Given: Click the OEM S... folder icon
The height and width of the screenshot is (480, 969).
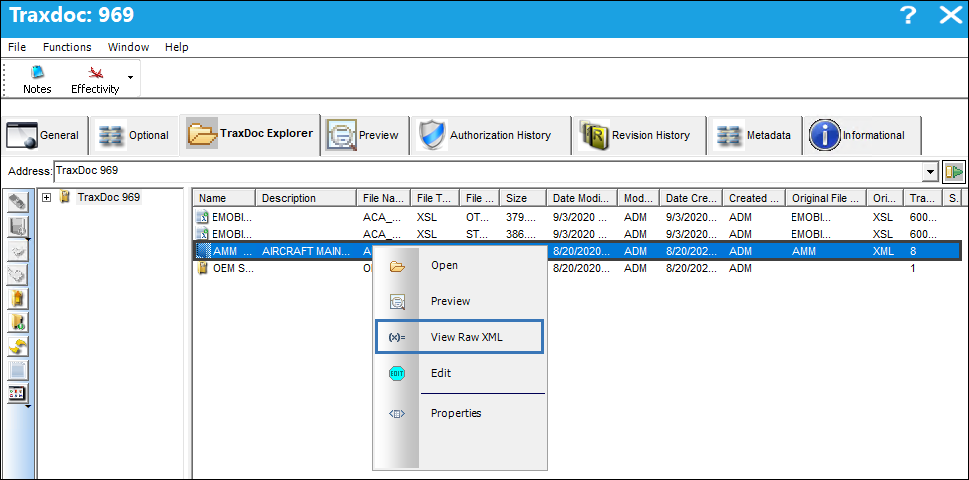Looking at the screenshot, I should click(x=203, y=269).
